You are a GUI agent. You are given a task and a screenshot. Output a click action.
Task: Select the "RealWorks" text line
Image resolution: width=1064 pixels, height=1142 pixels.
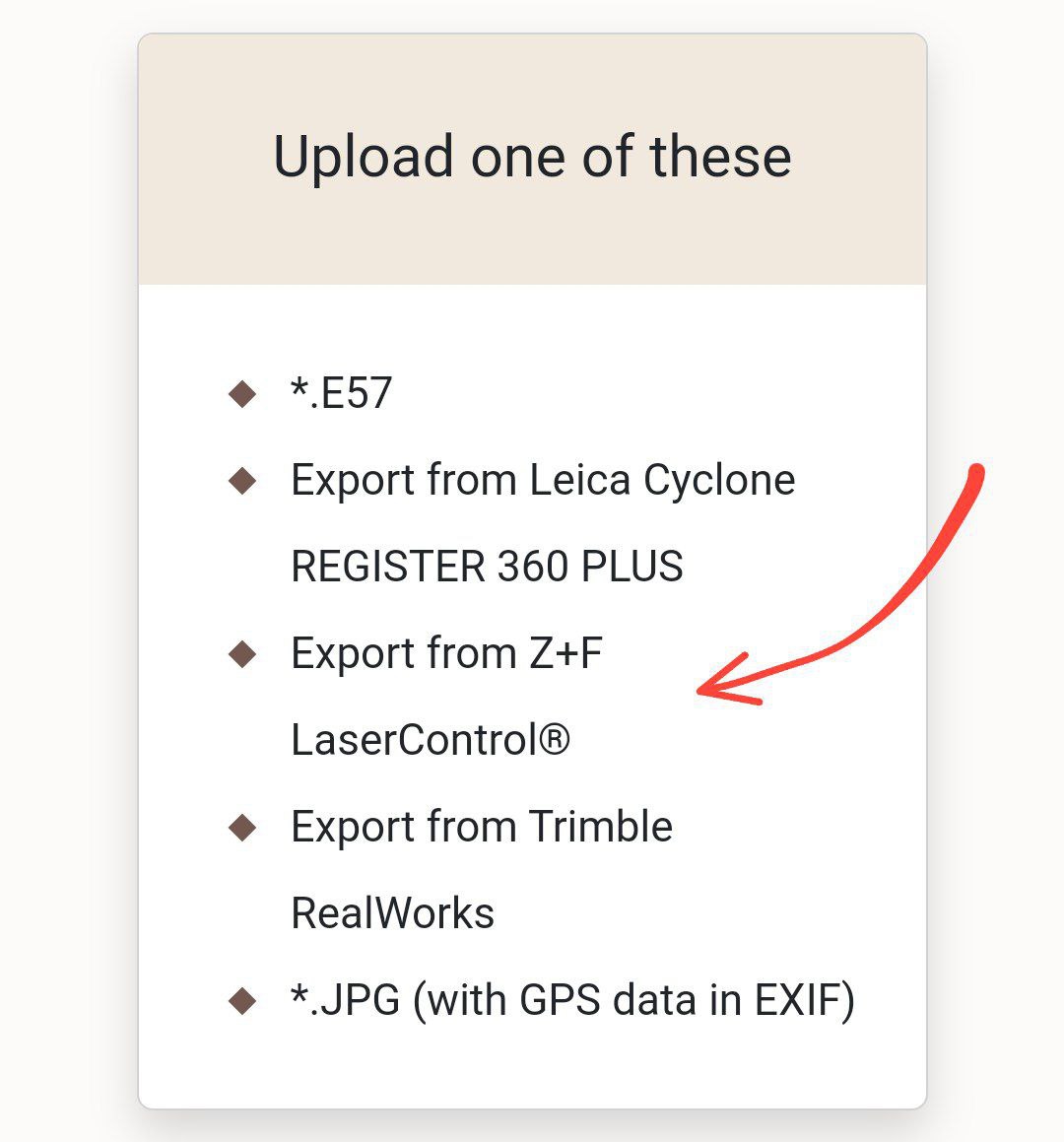coord(392,914)
